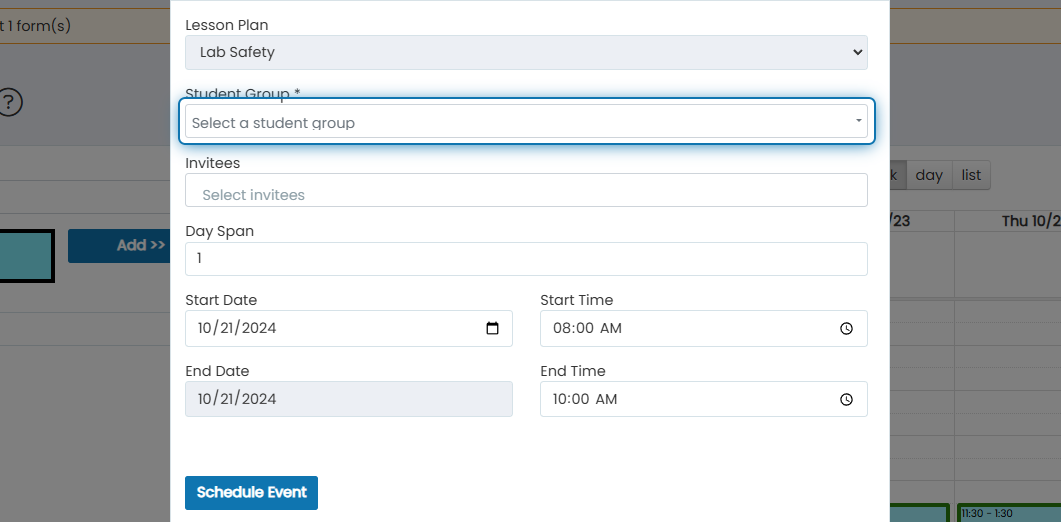Click the student group dropdown arrow
This screenshot has height=522, width=1061.
click(858, 121)
